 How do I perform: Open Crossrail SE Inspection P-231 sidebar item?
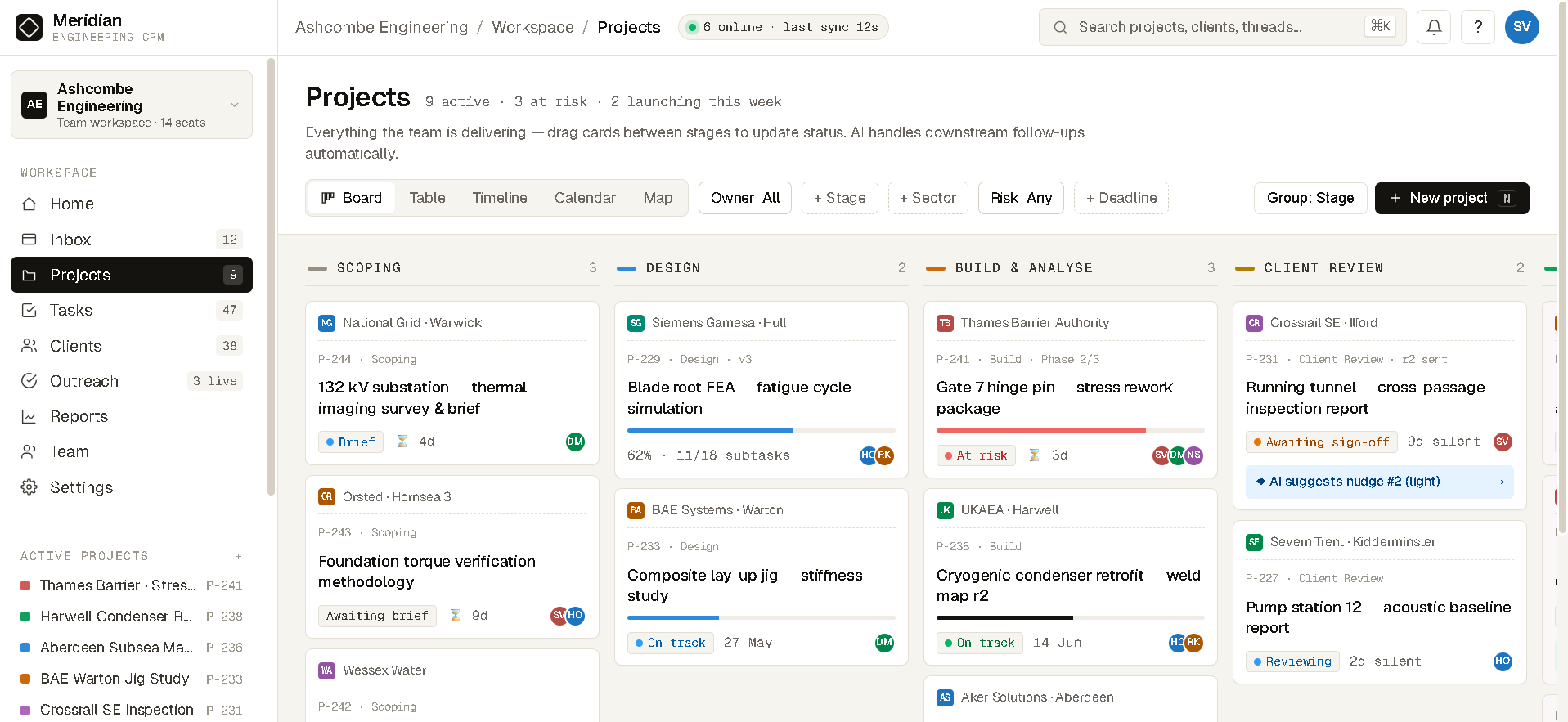[x=132, y=710]
